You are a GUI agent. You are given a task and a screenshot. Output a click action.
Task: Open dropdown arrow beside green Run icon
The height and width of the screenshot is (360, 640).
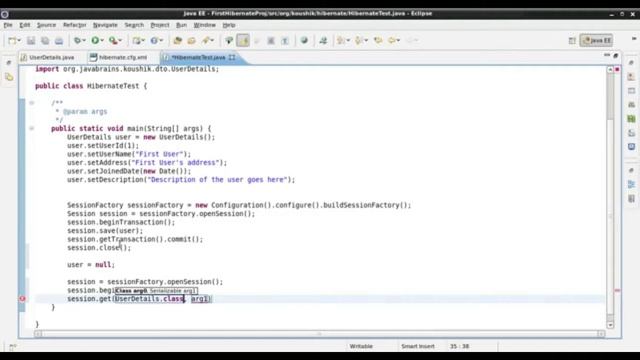tap(102, 40)
